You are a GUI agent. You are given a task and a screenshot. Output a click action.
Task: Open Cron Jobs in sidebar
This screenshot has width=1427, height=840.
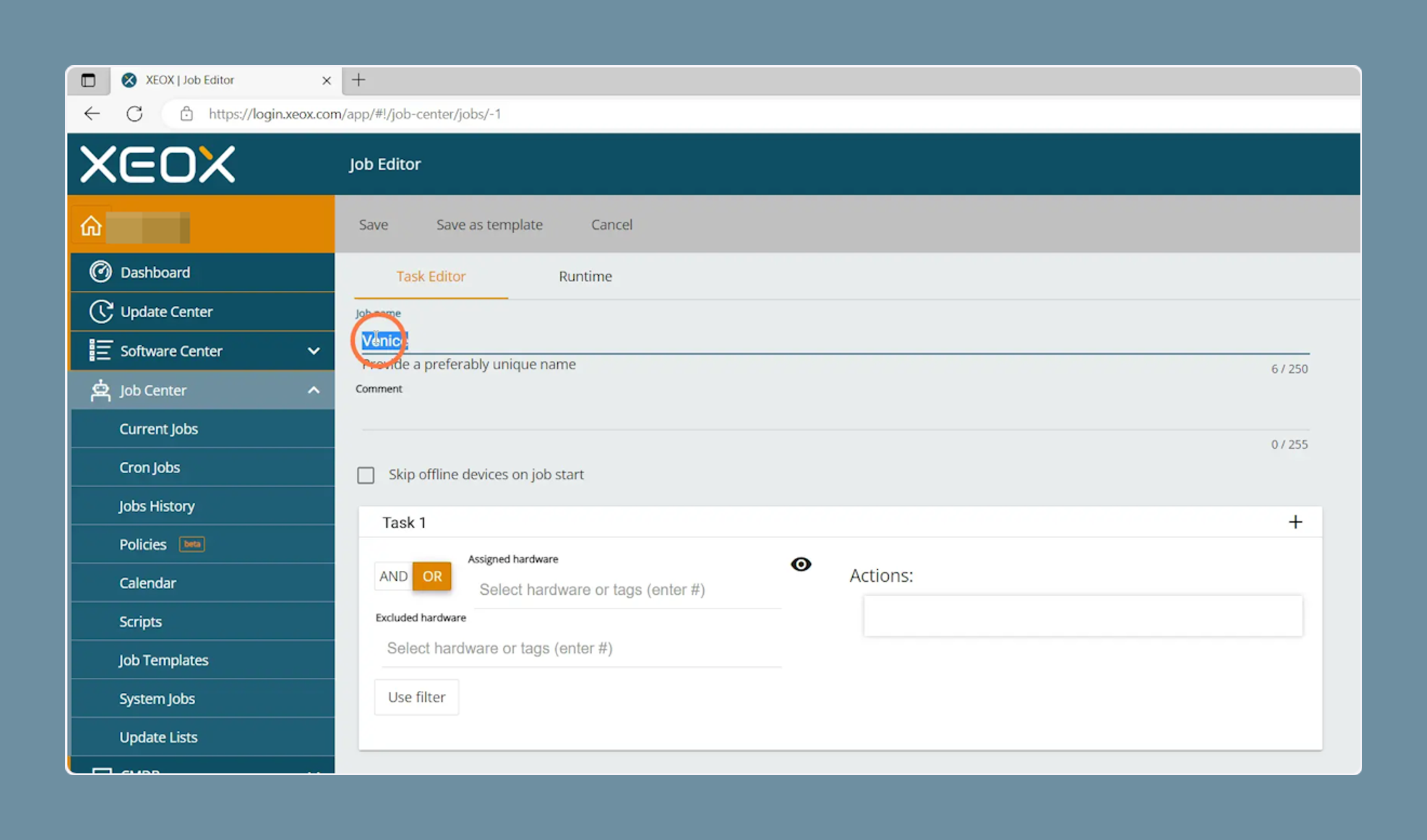click(x=203, y=467)
